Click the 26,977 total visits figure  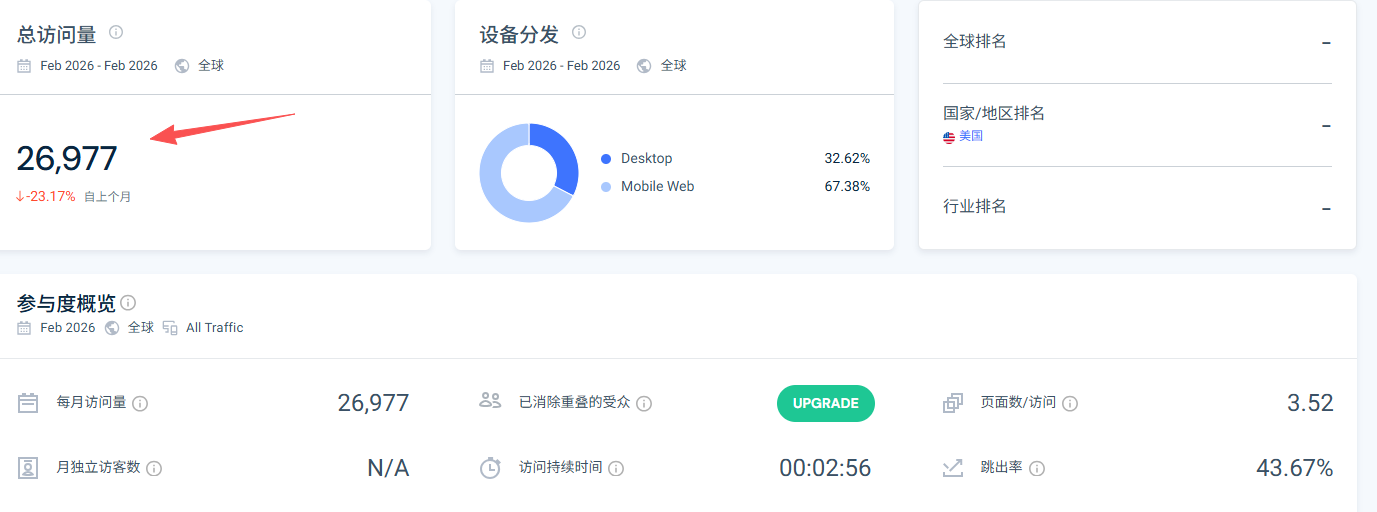pos(67,158)
